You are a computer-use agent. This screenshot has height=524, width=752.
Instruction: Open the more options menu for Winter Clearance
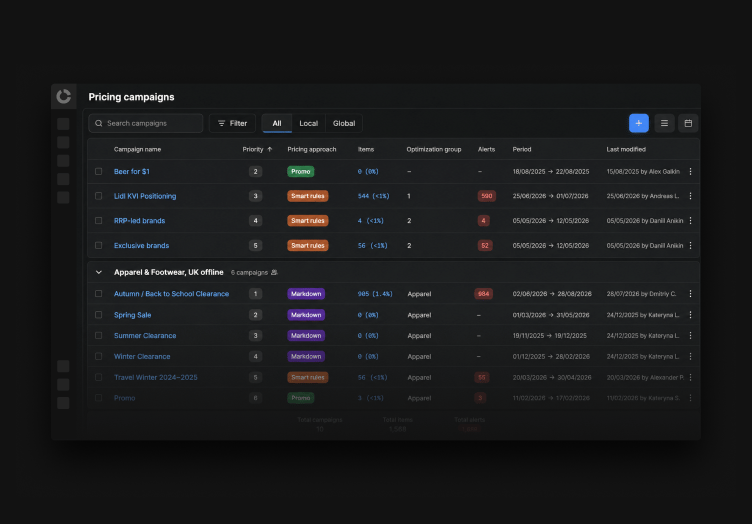(x=690, y=356)
